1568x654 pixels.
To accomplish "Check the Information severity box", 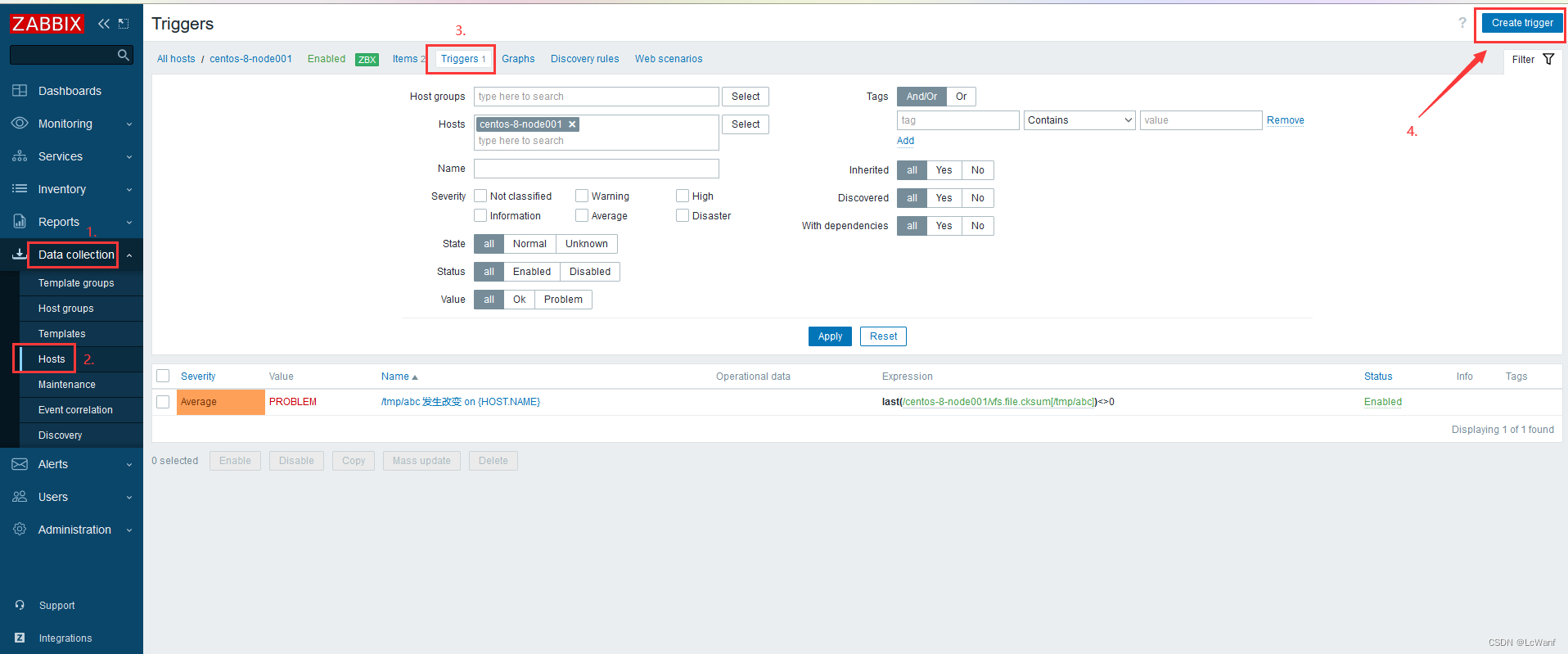I will (x=481, y=216).
